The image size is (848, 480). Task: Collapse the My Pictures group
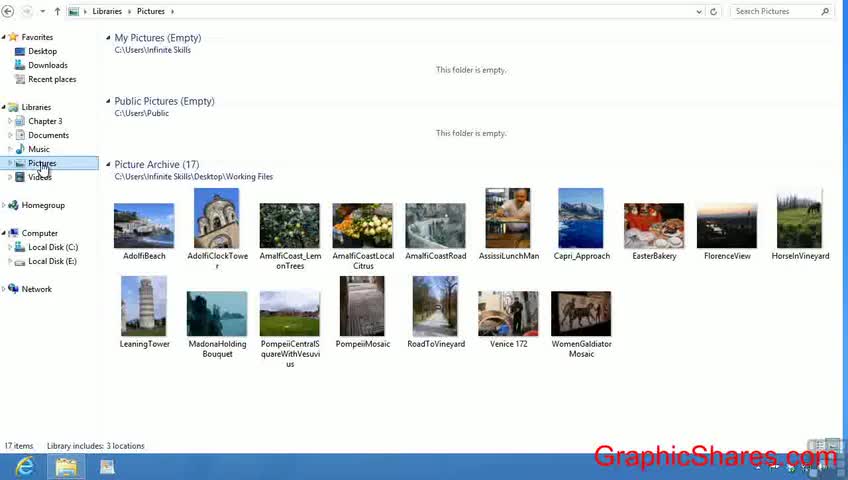tap(108, 38)
